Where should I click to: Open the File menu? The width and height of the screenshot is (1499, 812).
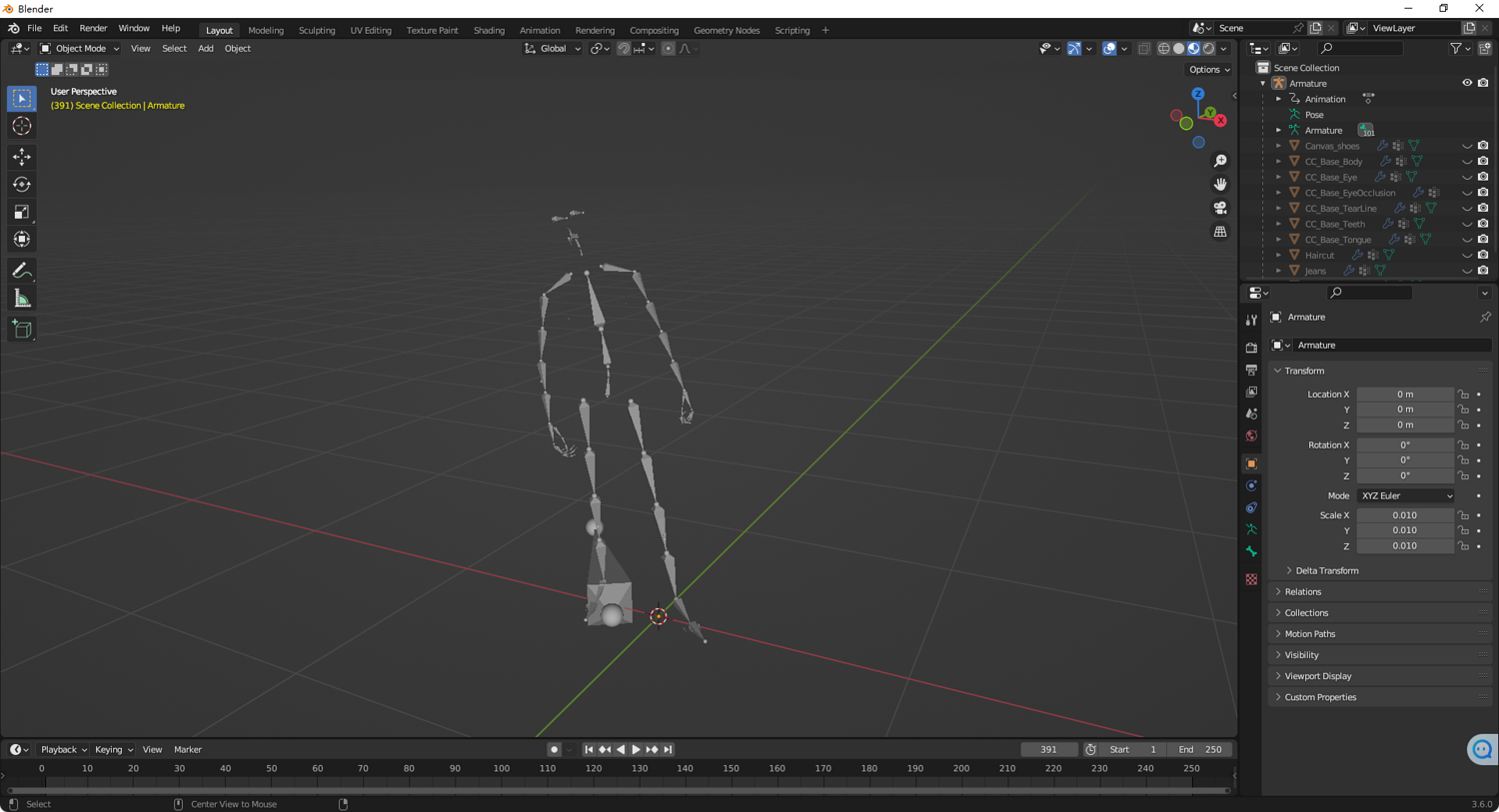[x=34, y=28]
